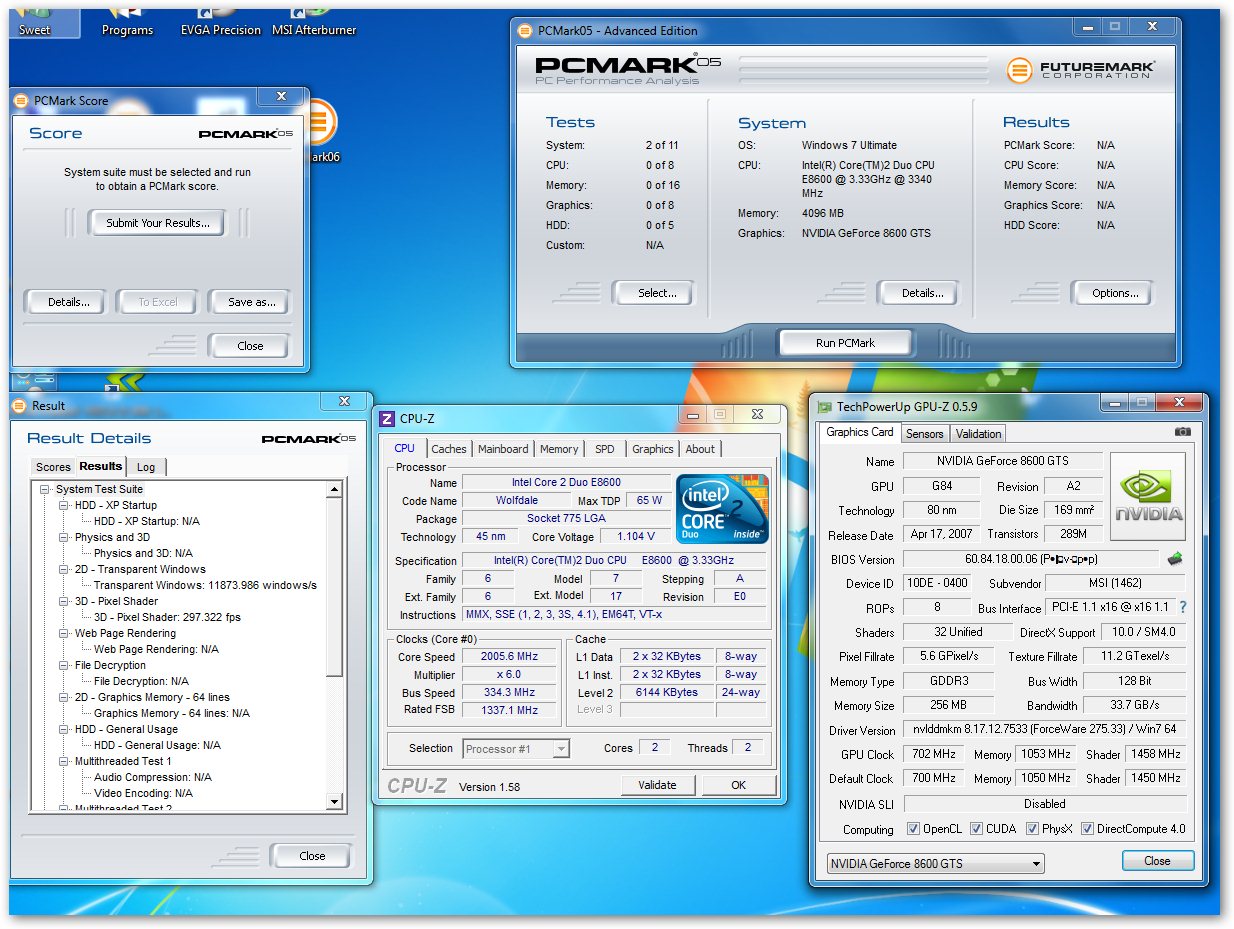The height and width of the screenshot is (929, 1234).
Task: Switch to the Caches tab in CPU-Z
Action: pos(449,449)
